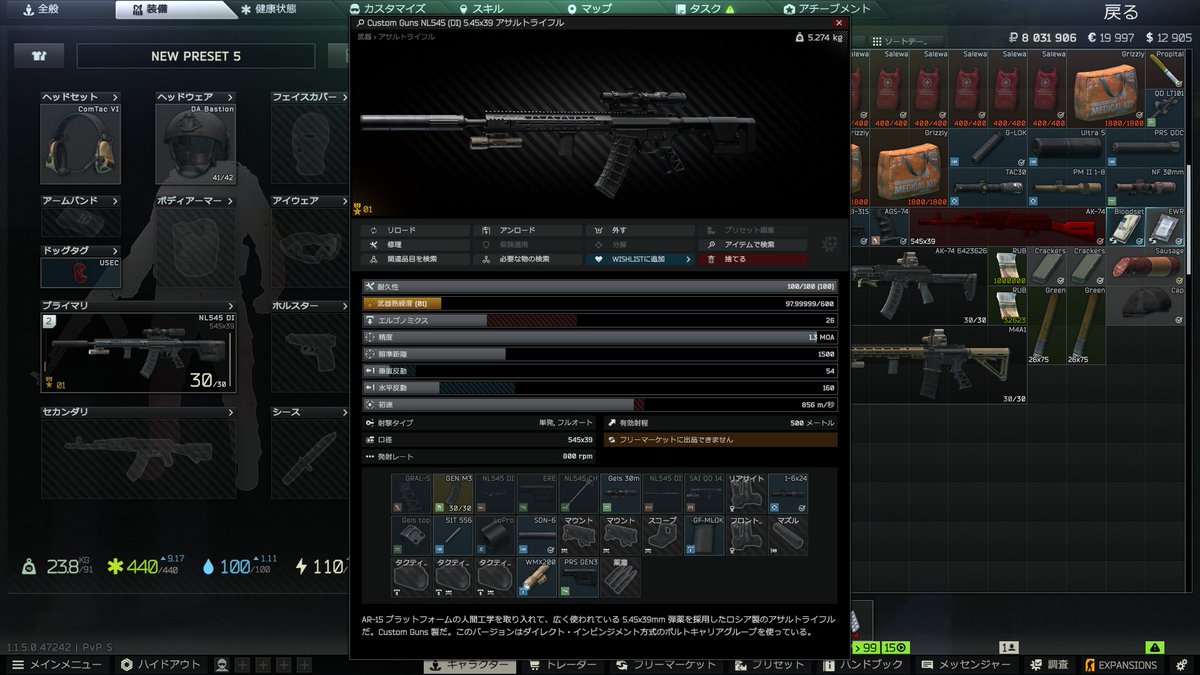The width and height of the screenshot is (1200, 675).
Task: Select the 51T 556 muzzle adapter slot
Action: [x=452, y=536]
